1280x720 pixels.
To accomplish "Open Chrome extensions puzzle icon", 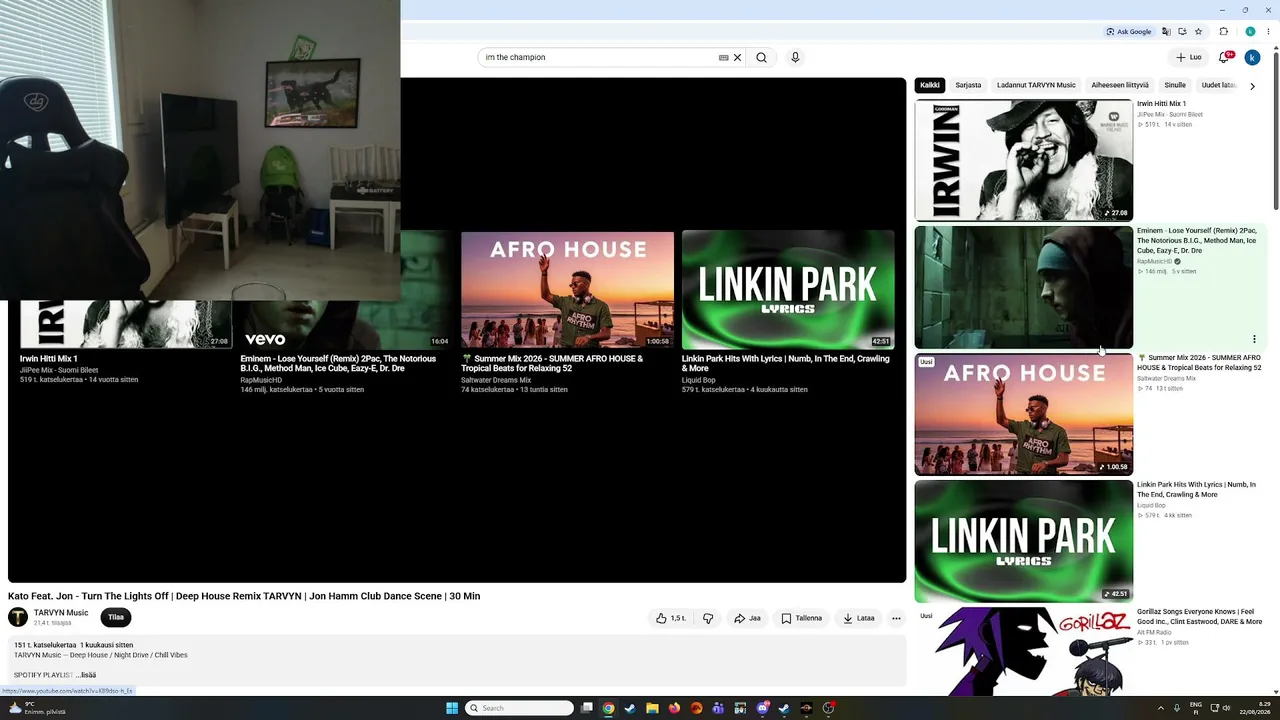I will pyautogui.click(x=1223, y=31).
